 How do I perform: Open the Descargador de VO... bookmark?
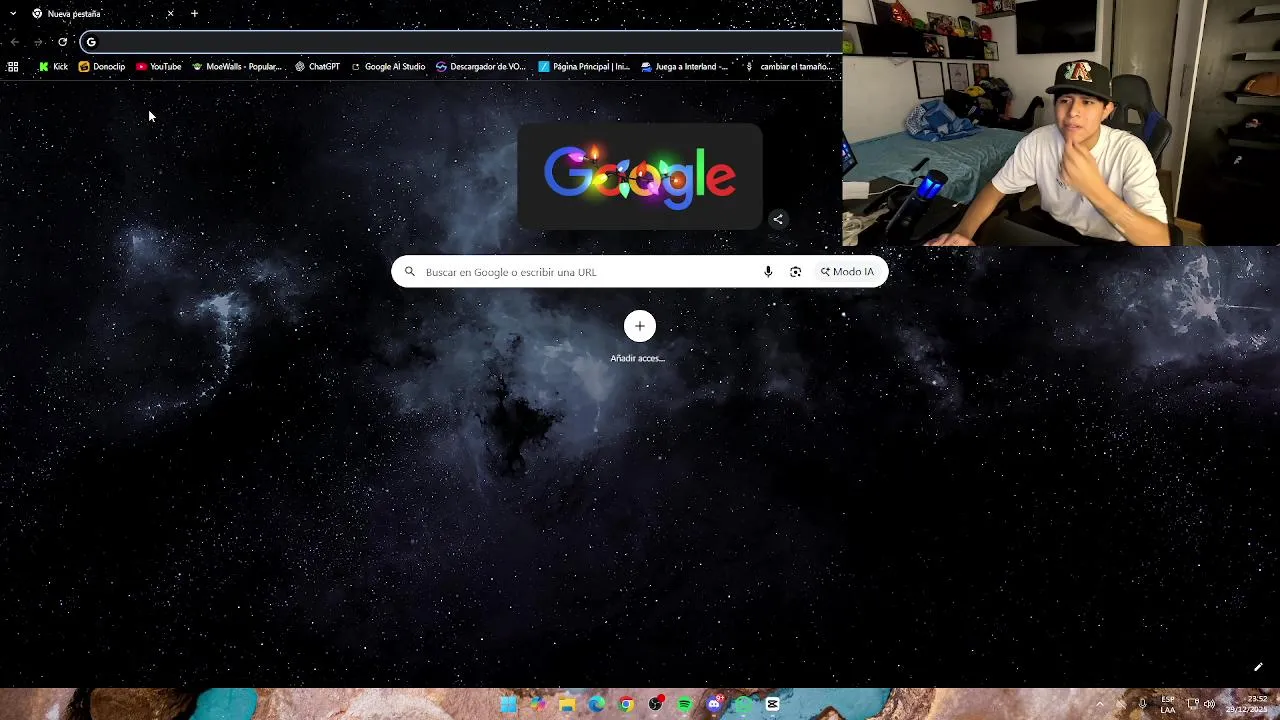tap(481, 67)
